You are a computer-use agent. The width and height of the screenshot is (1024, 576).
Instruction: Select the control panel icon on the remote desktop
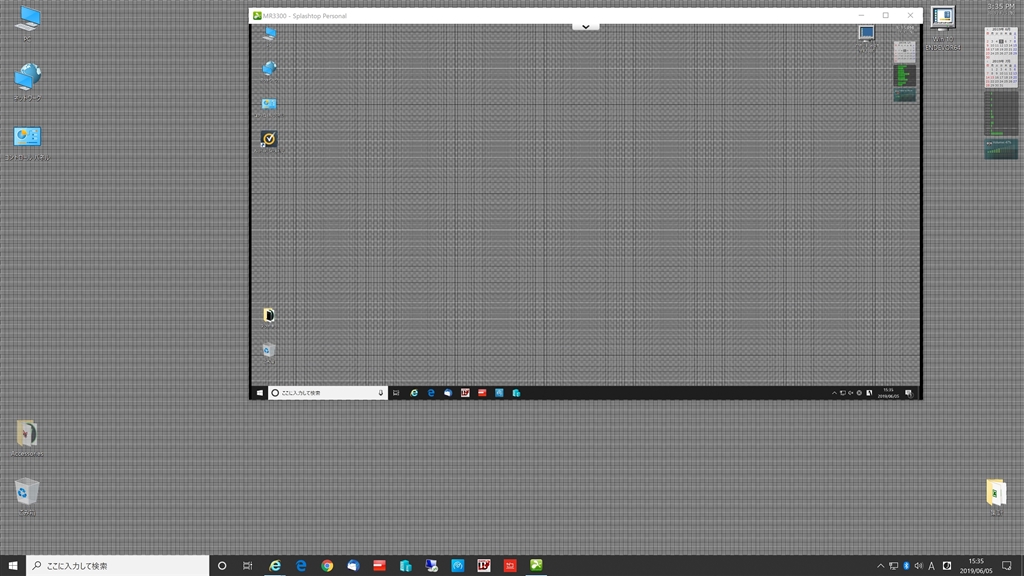269,105
